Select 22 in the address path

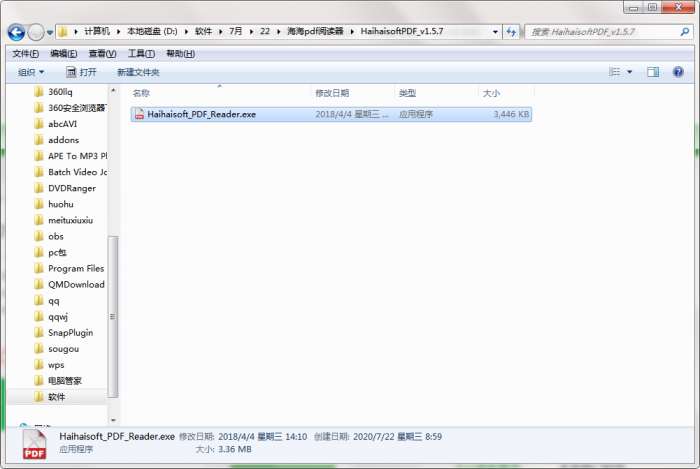(265, 31)
